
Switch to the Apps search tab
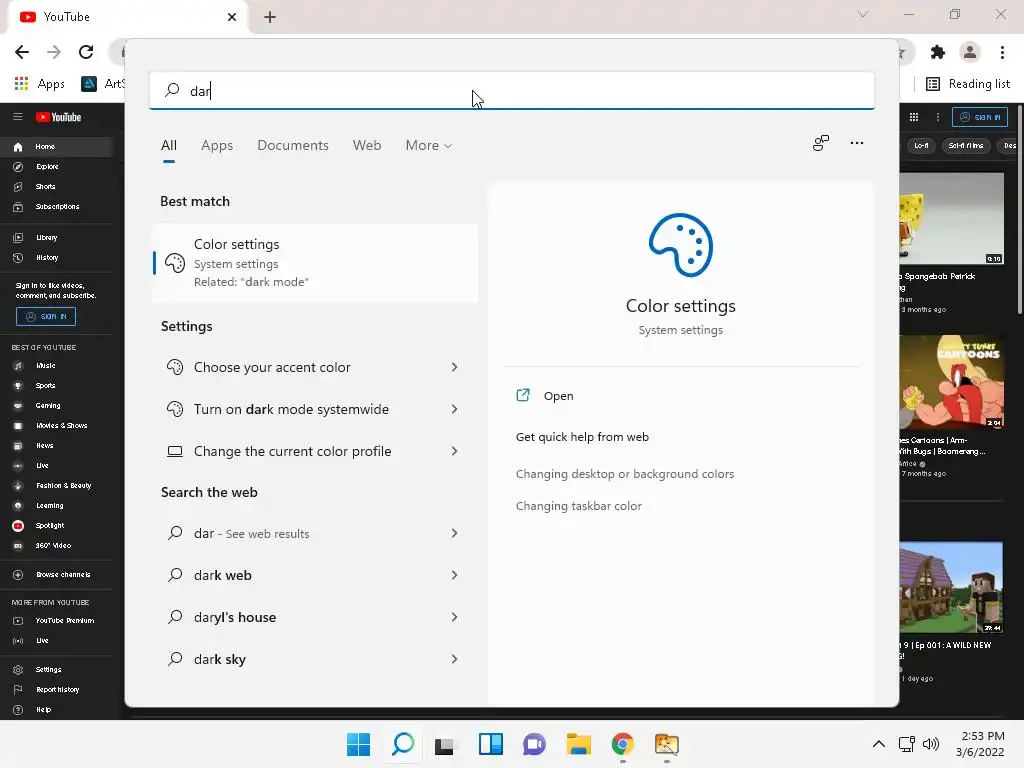(x=217, y=146)
